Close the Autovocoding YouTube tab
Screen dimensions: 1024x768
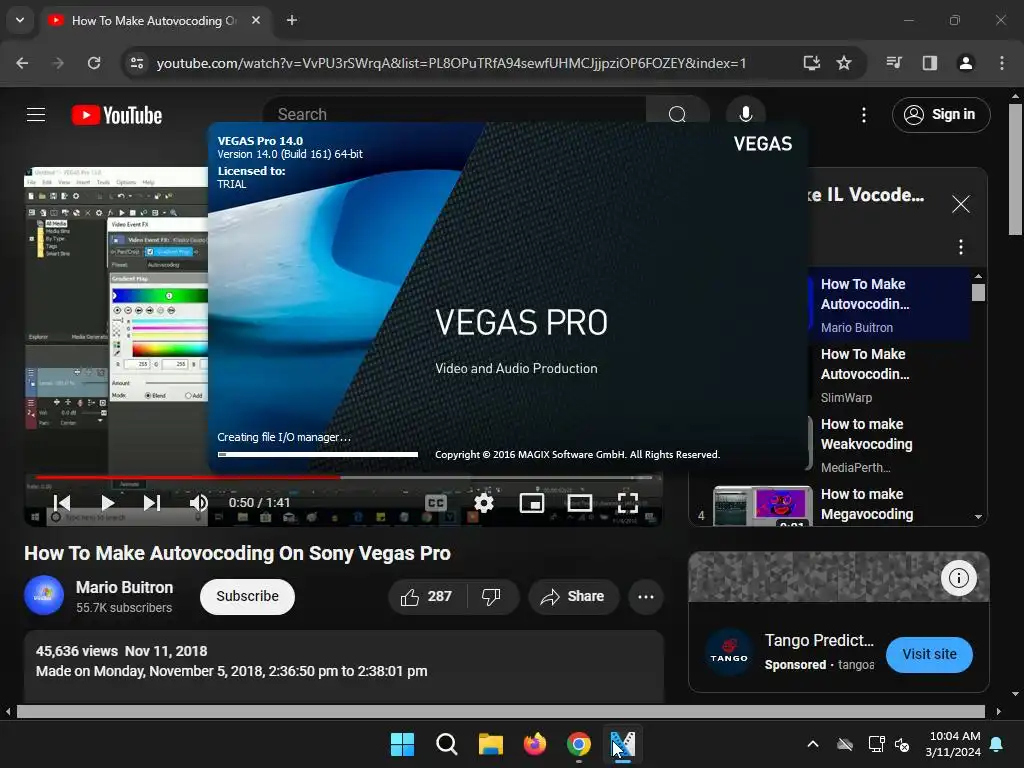coord(256,20)
